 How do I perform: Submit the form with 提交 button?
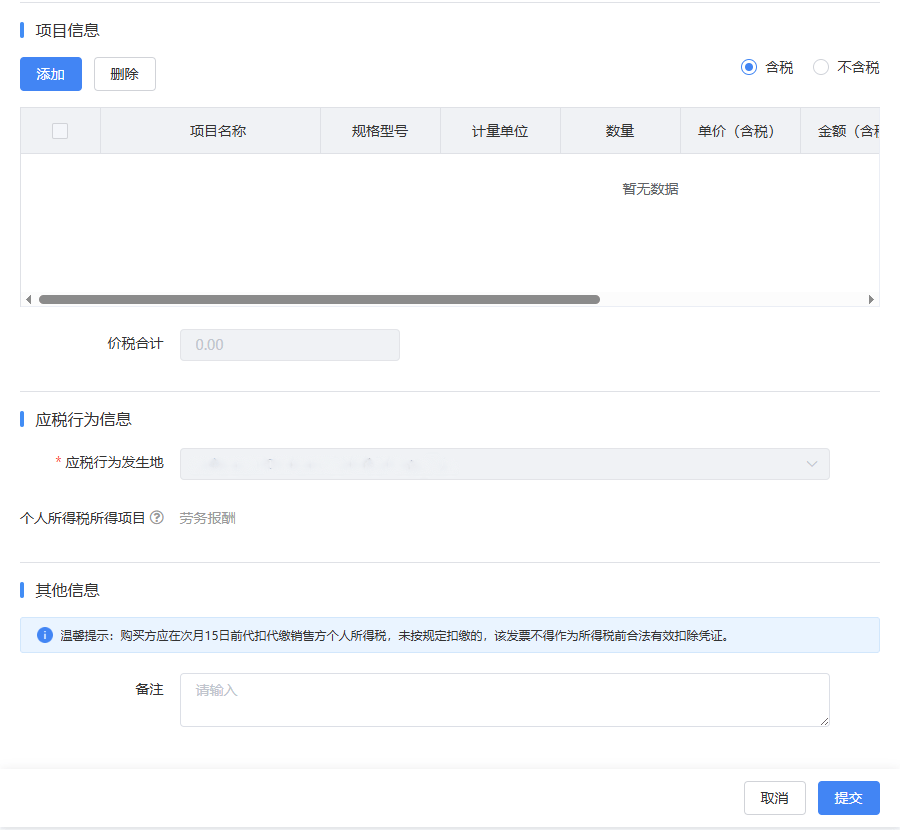(x=848, y=798)
